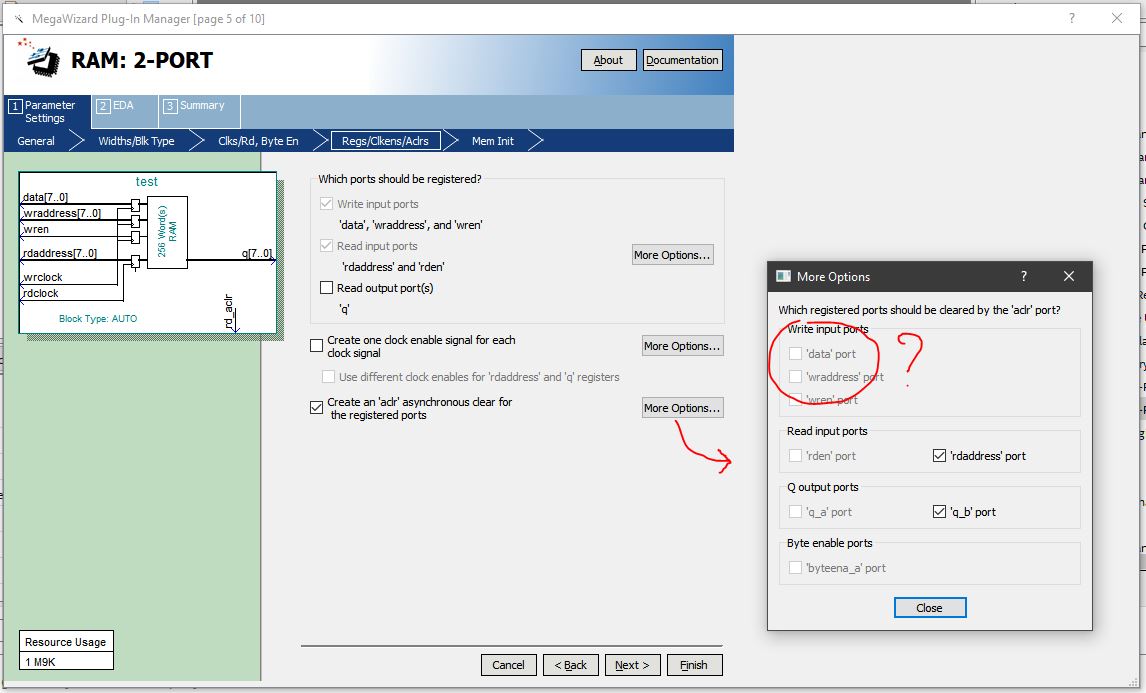Click the wraddress[7..0] port label
Viewport: 1146px width, 693px height.
click(x=62, y=213)
